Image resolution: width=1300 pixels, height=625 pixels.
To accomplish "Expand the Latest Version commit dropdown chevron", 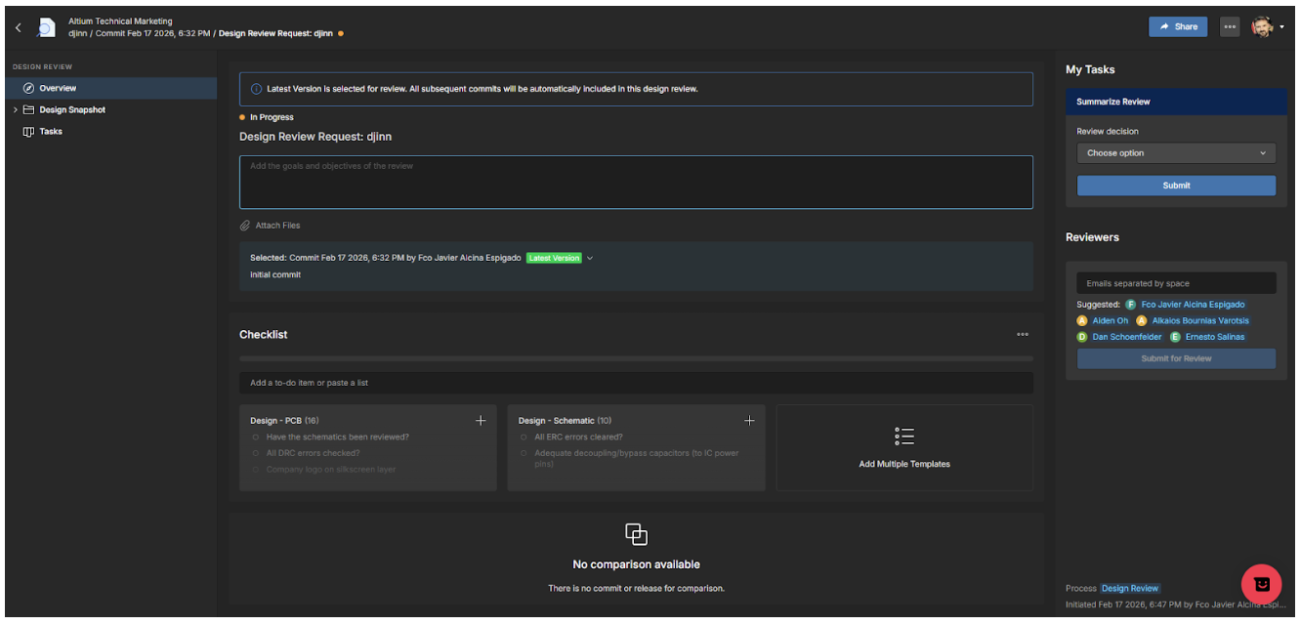I will pyautogui.click(x=590, y=259).
